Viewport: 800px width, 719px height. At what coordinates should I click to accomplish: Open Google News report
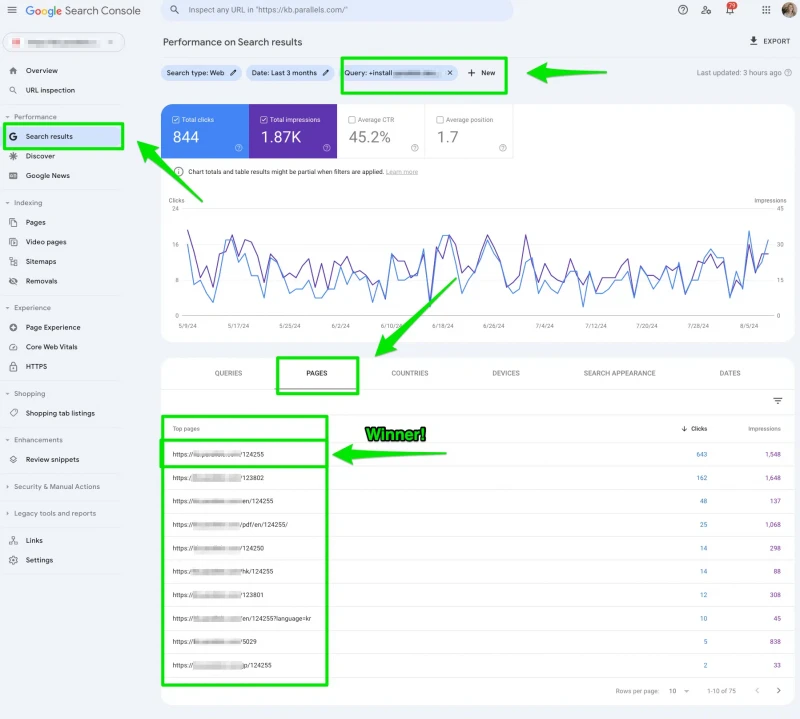47,175
